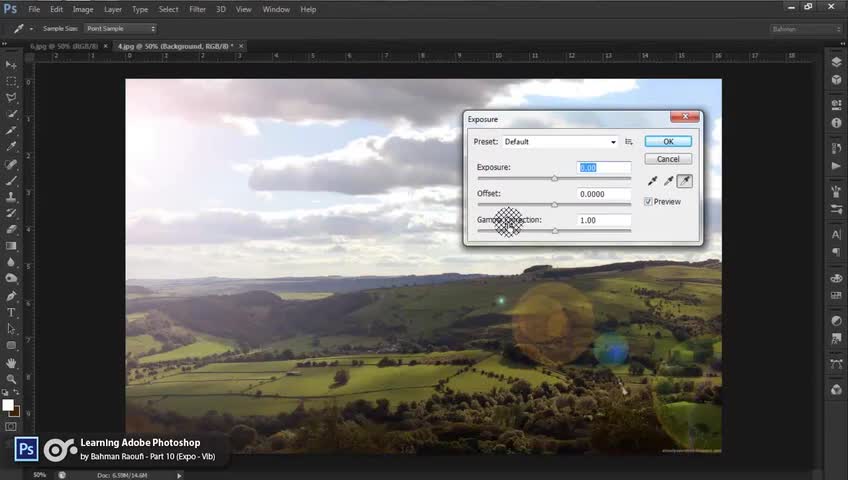Expand the status bar info arrow
The height and width of the screenshot is (480, 848).
coord(179,475)
